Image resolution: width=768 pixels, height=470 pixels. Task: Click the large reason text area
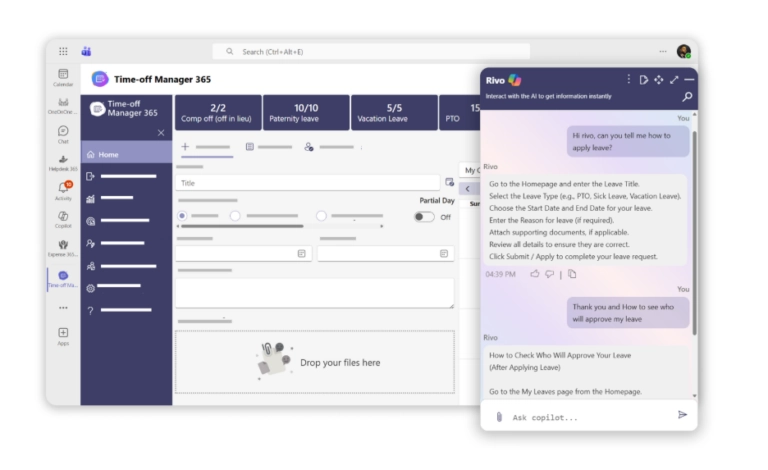coord(314,293)
